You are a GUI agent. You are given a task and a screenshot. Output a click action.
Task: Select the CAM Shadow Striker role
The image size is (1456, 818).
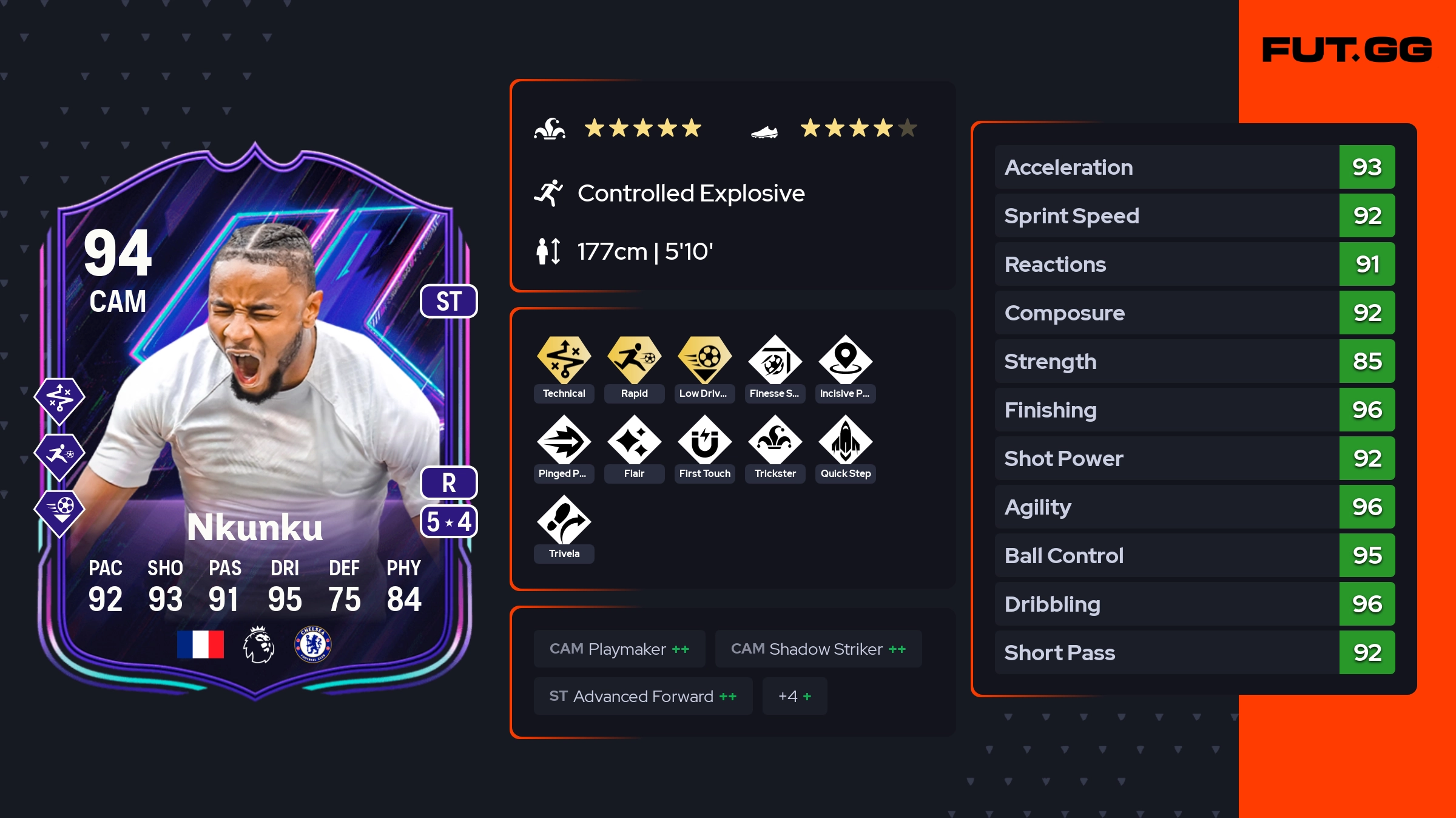818,649
